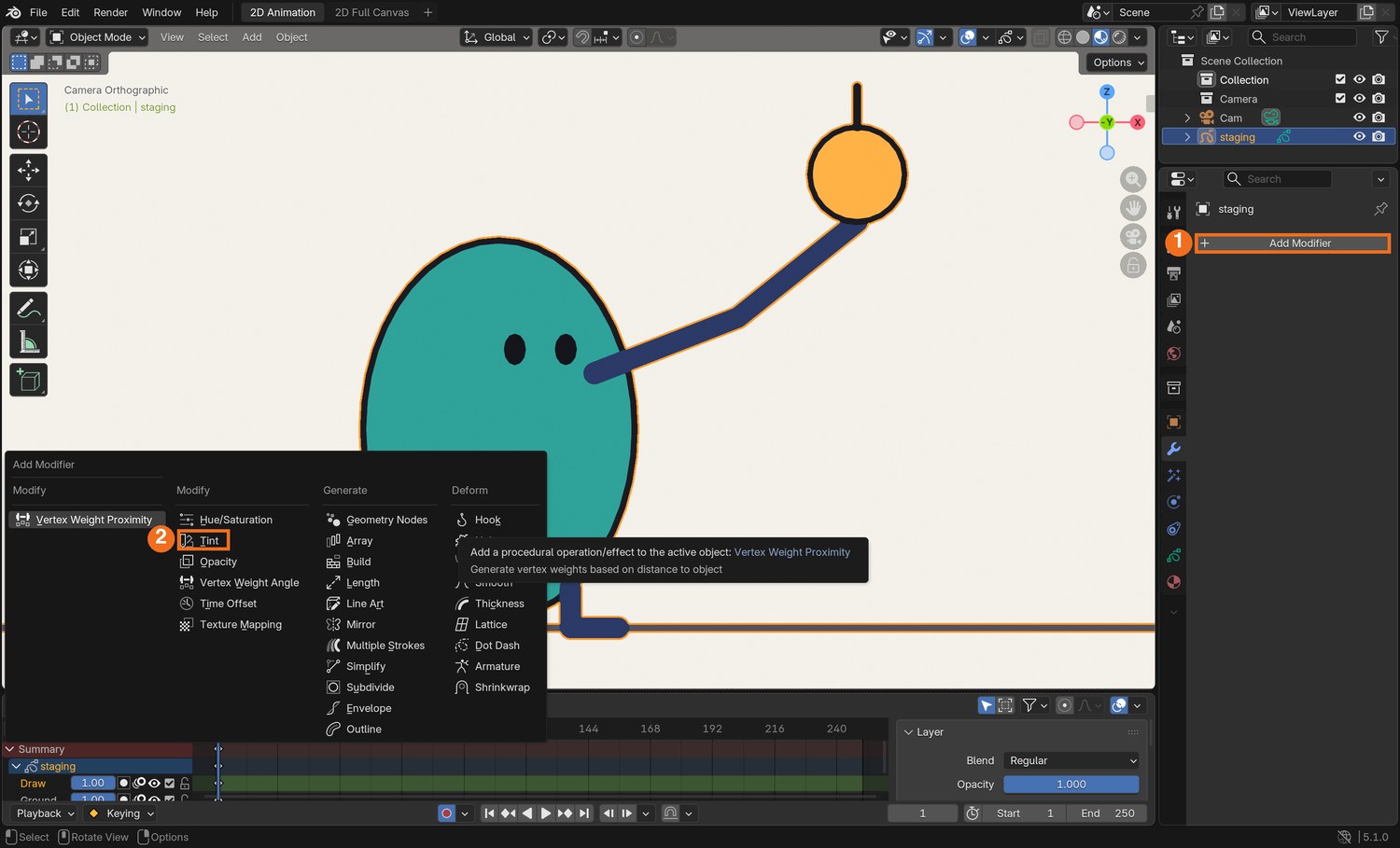Hide the staging object in outliner

click(x=1359, y=136)
